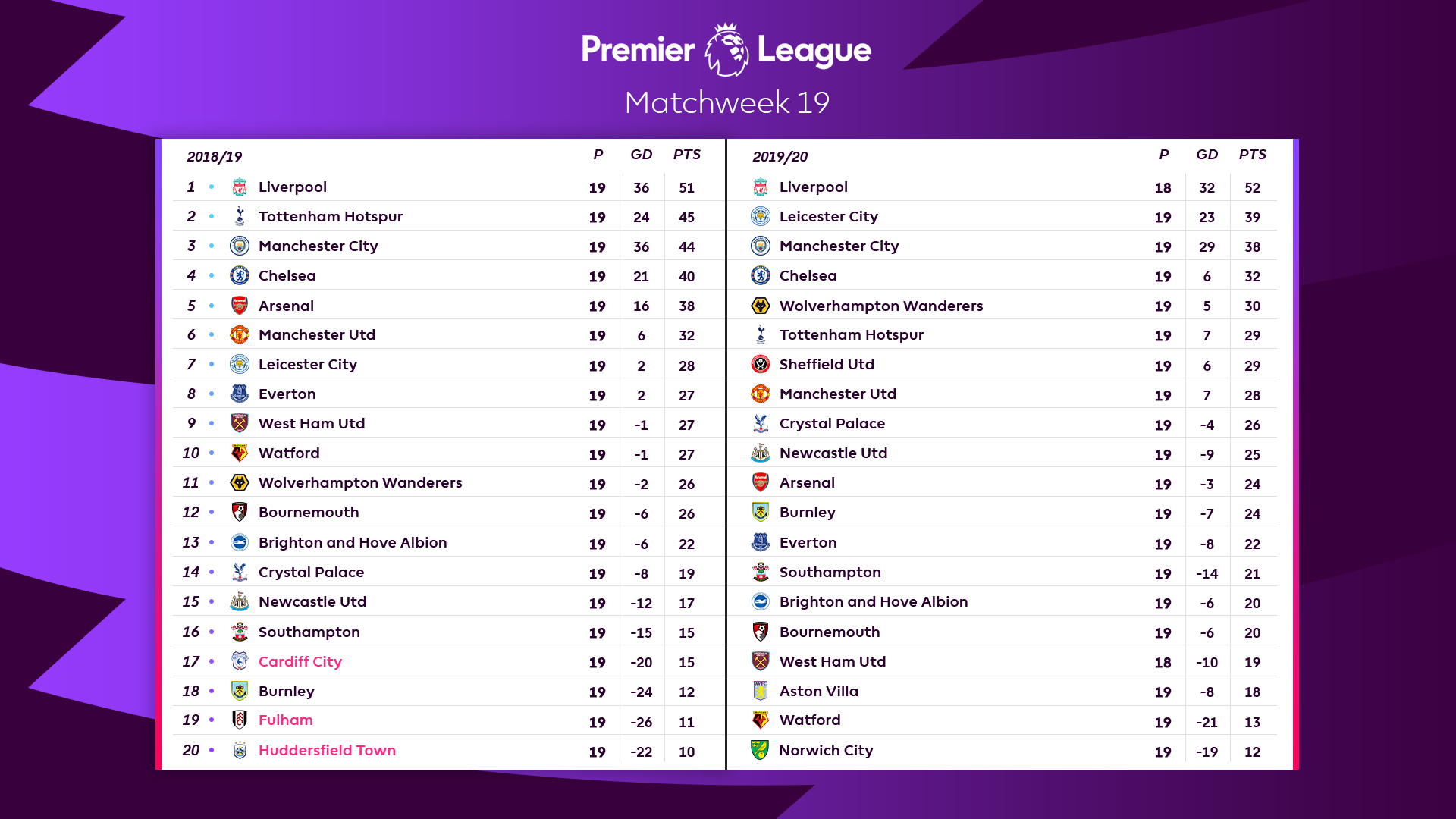Click Tottenham Hotspur crest in 2018/19 table
This screenshot has width=1456, height=819.
(x=240, y=216)
